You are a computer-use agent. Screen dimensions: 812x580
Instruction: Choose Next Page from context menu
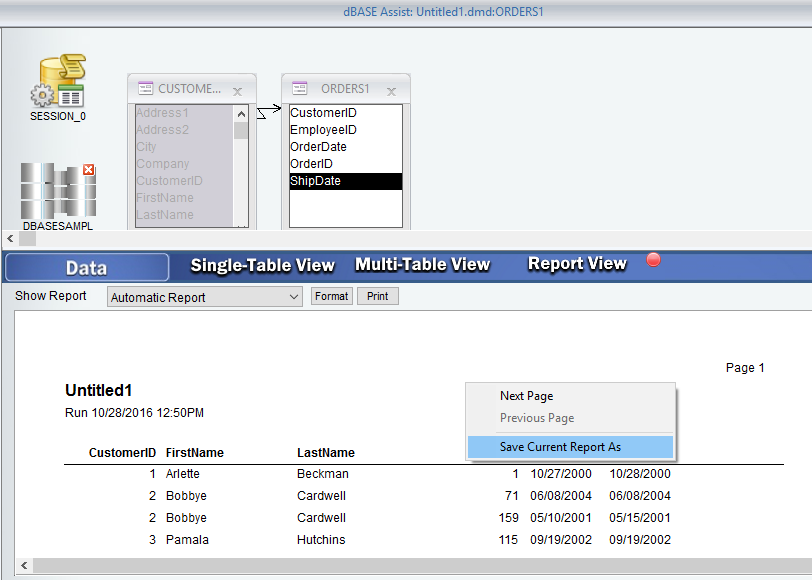point(527,396)
